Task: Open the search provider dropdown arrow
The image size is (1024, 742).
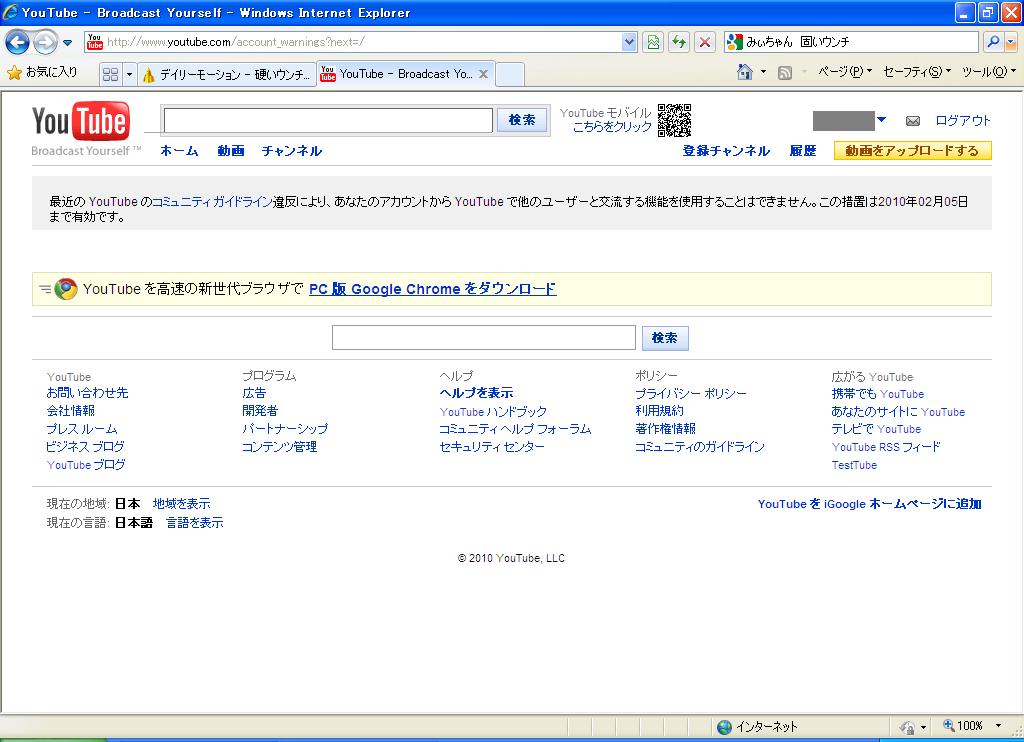Action: pyautogui.click(x=1011, y=42)
